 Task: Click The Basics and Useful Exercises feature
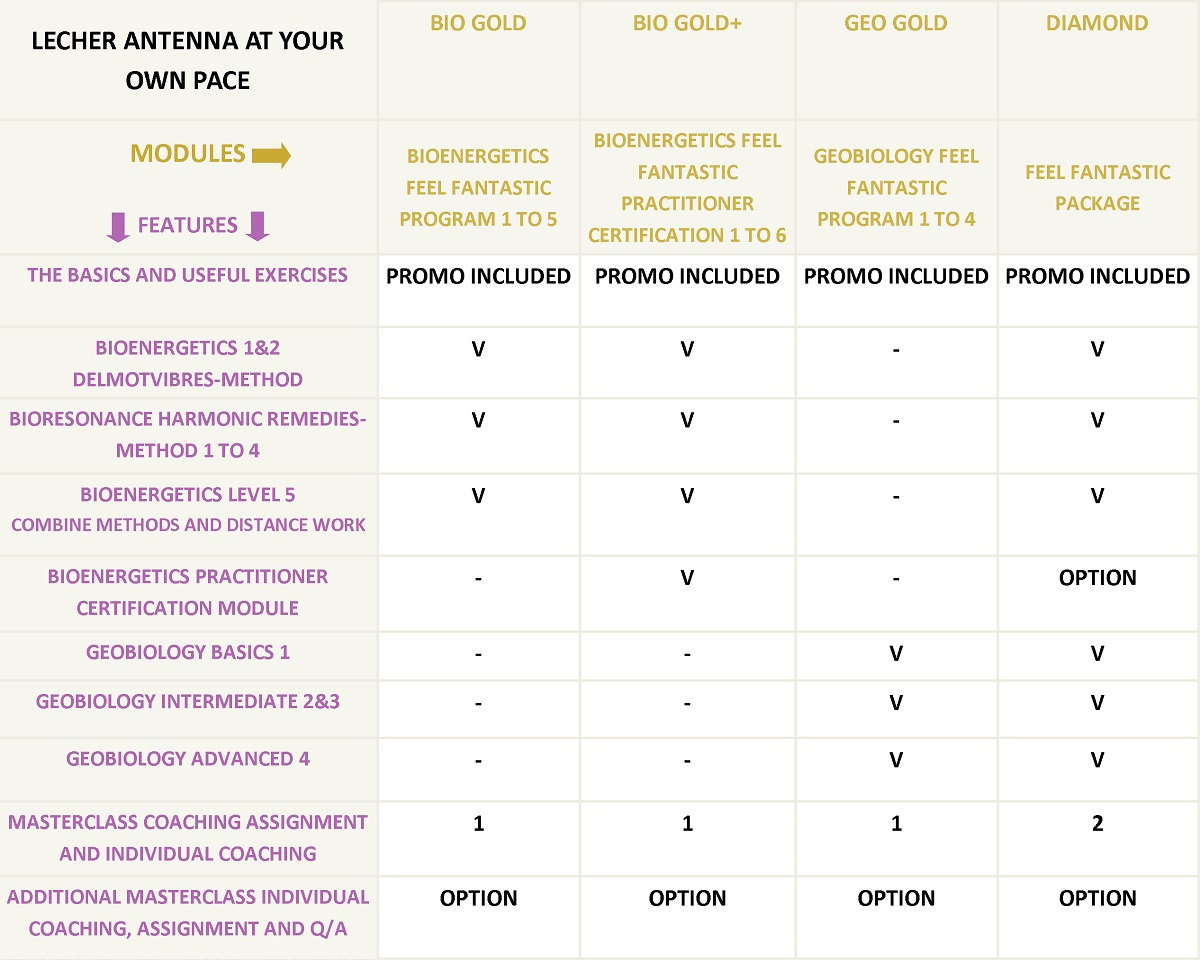tap(188, 275)
